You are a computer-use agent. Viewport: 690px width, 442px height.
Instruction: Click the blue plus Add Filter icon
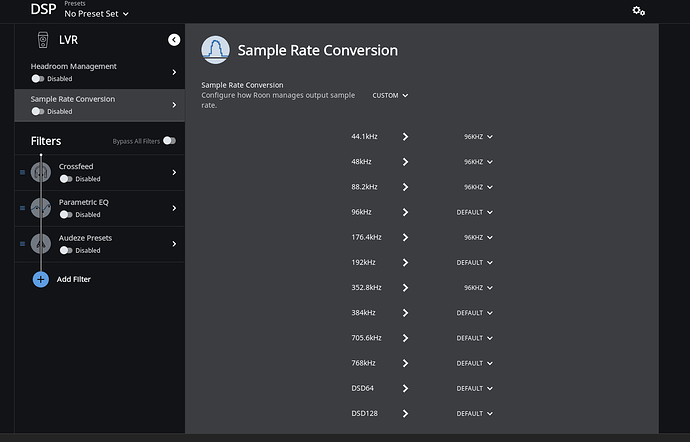tap(40, 279)
